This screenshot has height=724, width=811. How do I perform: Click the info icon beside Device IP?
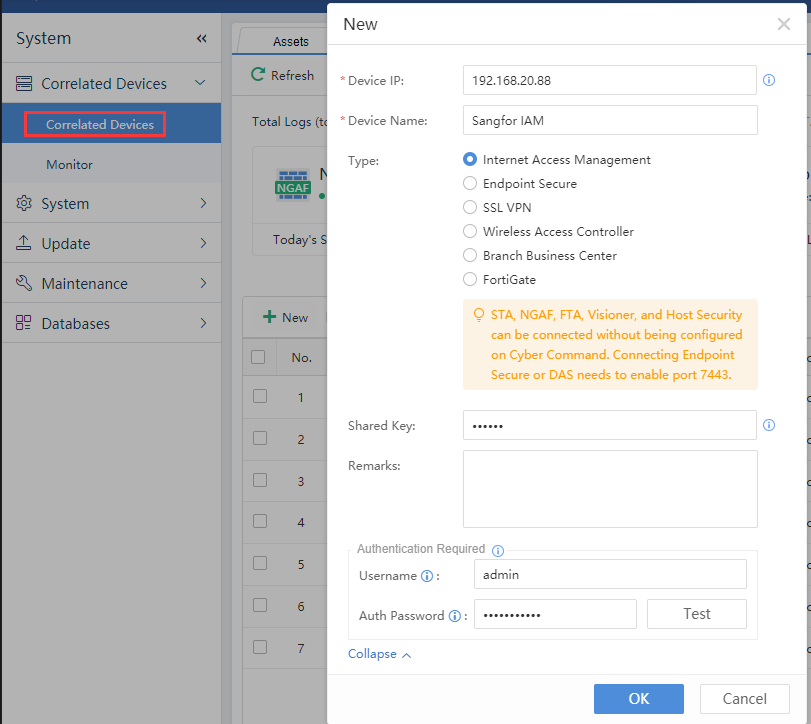click(x=769, y=80)
